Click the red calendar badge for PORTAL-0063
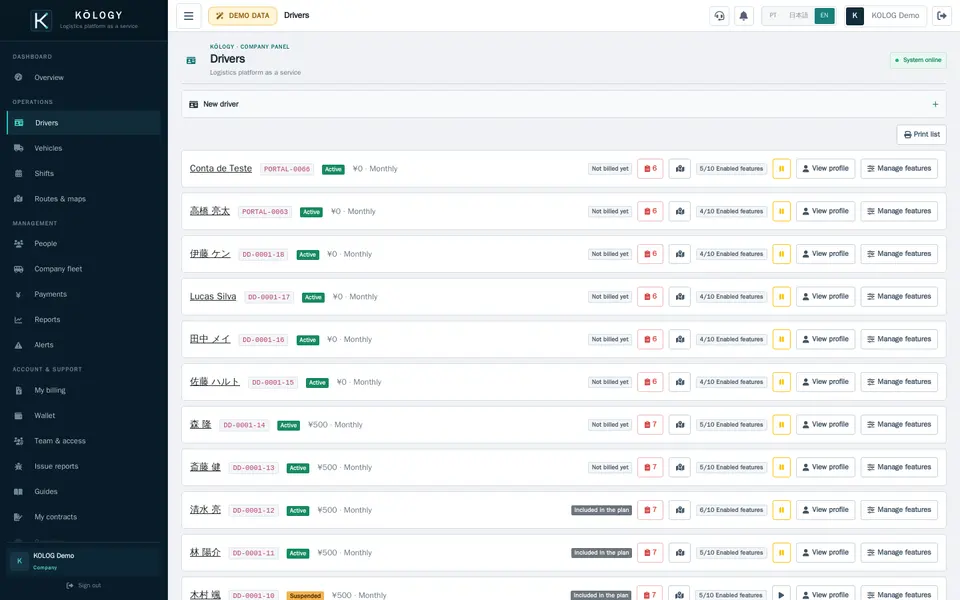This screenshot has width=960, height=600. click(650, 211)
